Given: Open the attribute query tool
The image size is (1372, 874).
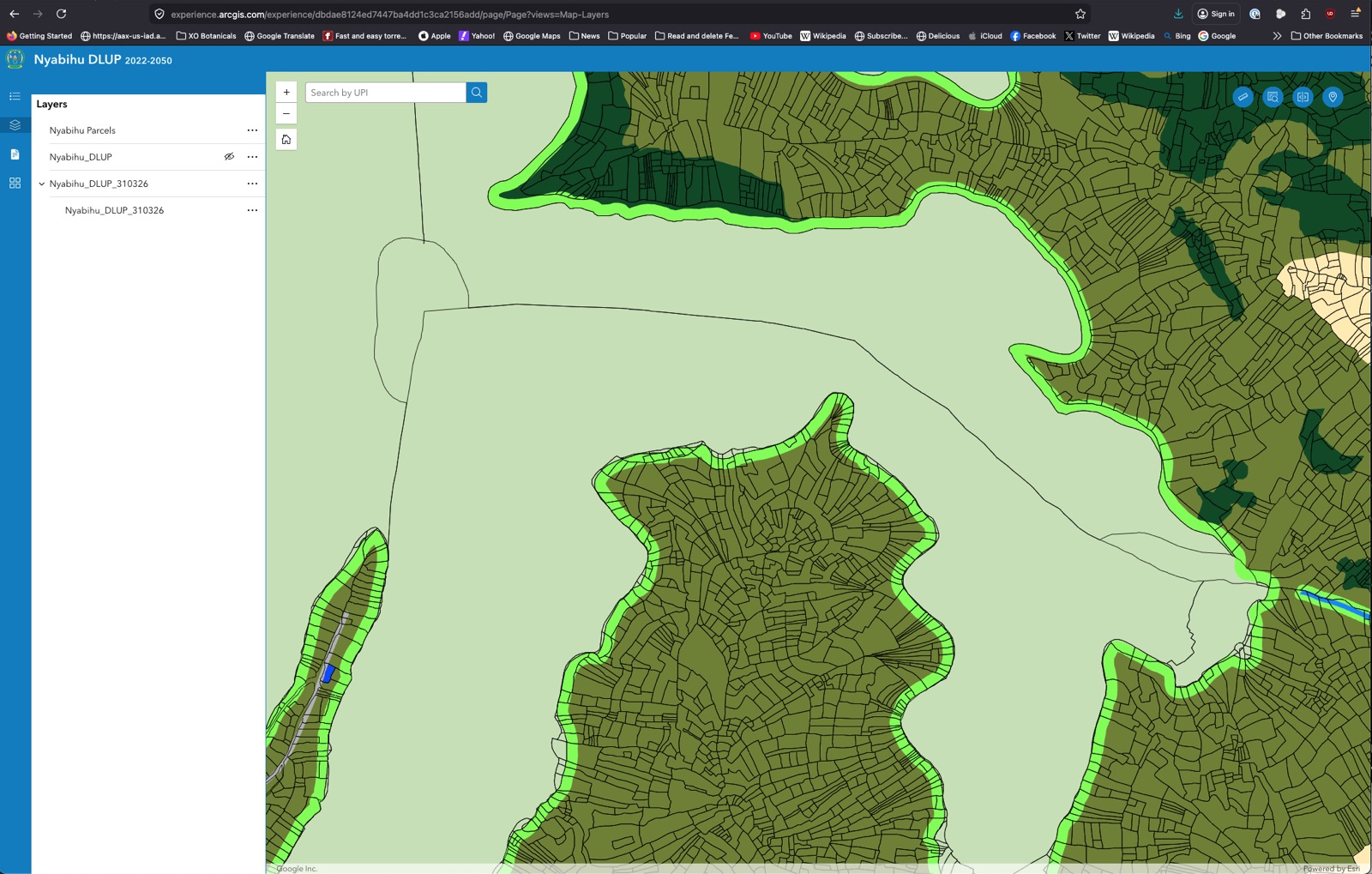Looking at the screenshot, I should click(1273, 97).
